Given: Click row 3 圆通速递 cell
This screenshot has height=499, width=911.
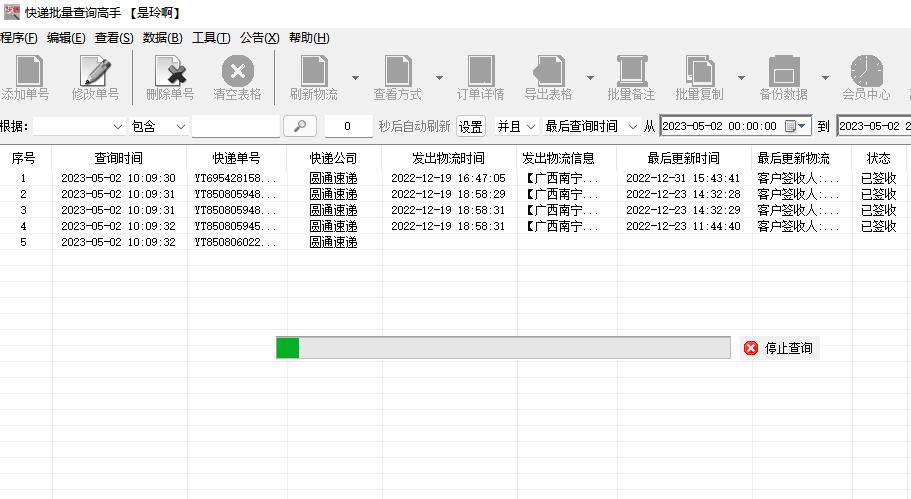Looking at the screenshot, I should [x=333, y=210].
